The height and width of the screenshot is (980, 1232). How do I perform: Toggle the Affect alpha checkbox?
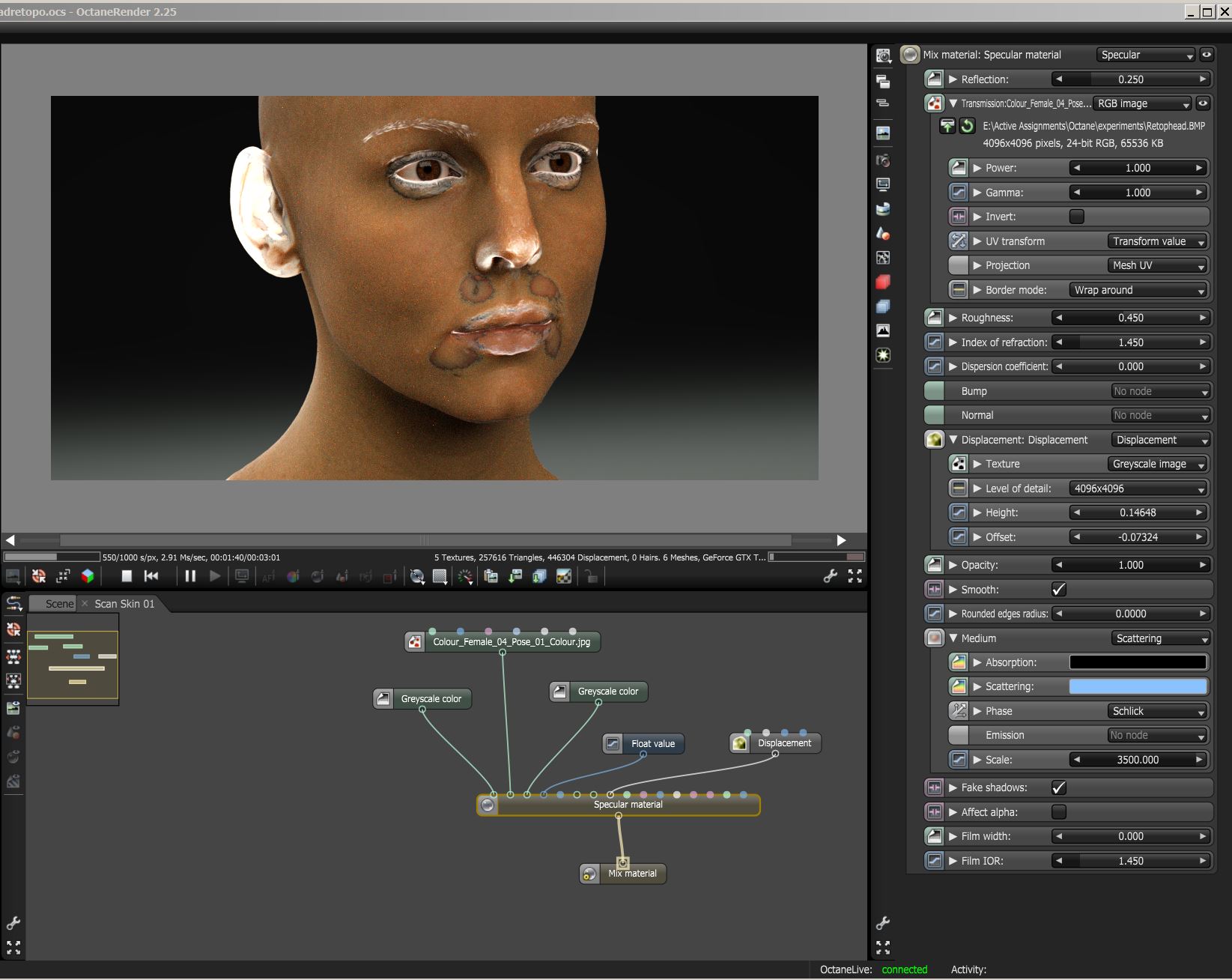tap(1058, 812)
